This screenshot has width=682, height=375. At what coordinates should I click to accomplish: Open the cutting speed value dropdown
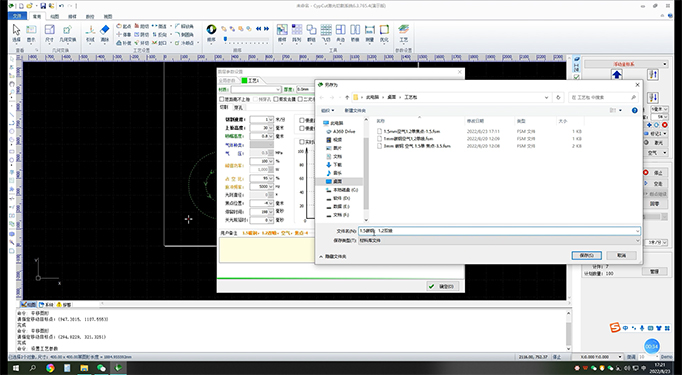pyautogui.click(x=271, y=119)
